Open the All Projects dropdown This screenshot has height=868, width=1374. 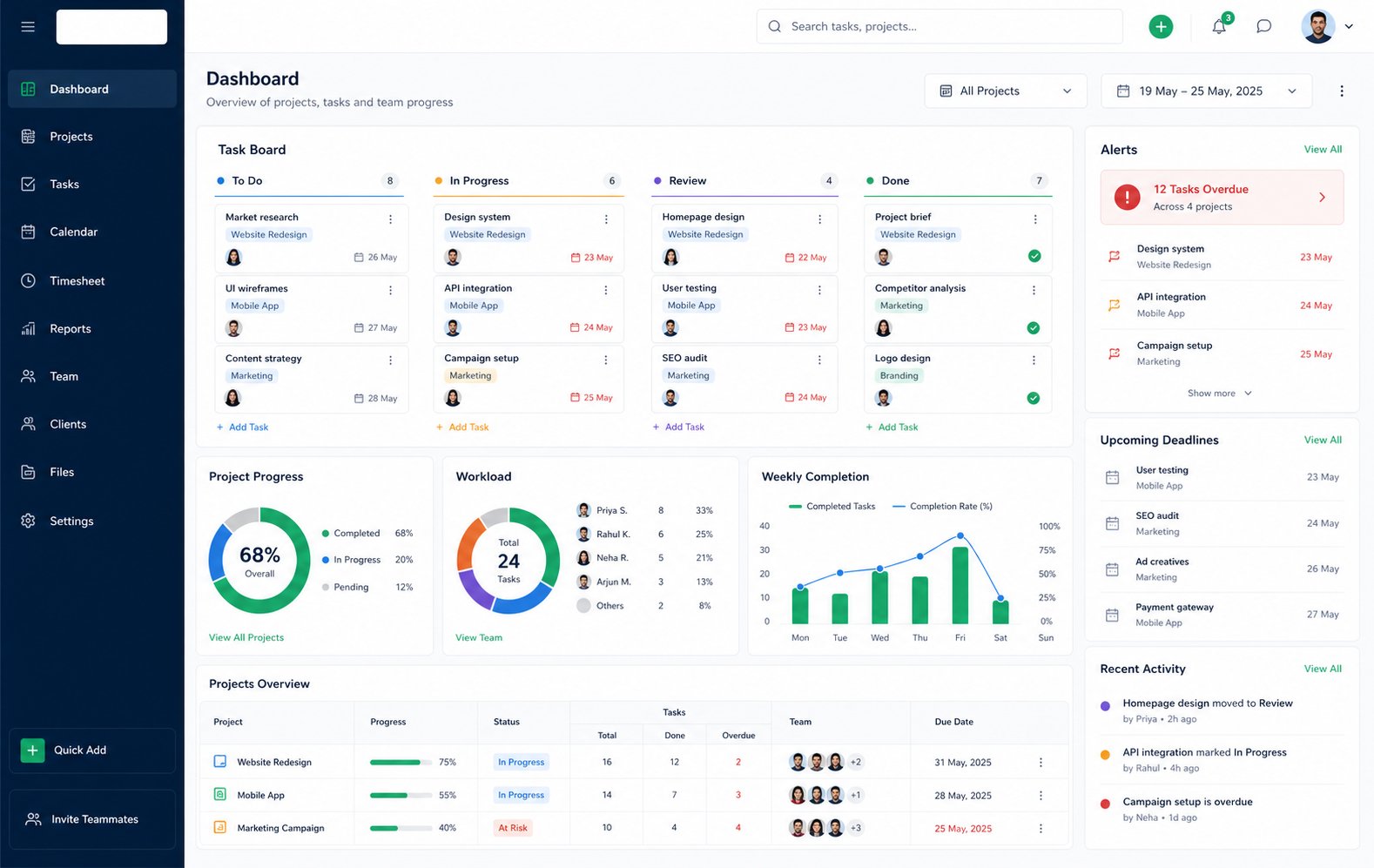1006,91
